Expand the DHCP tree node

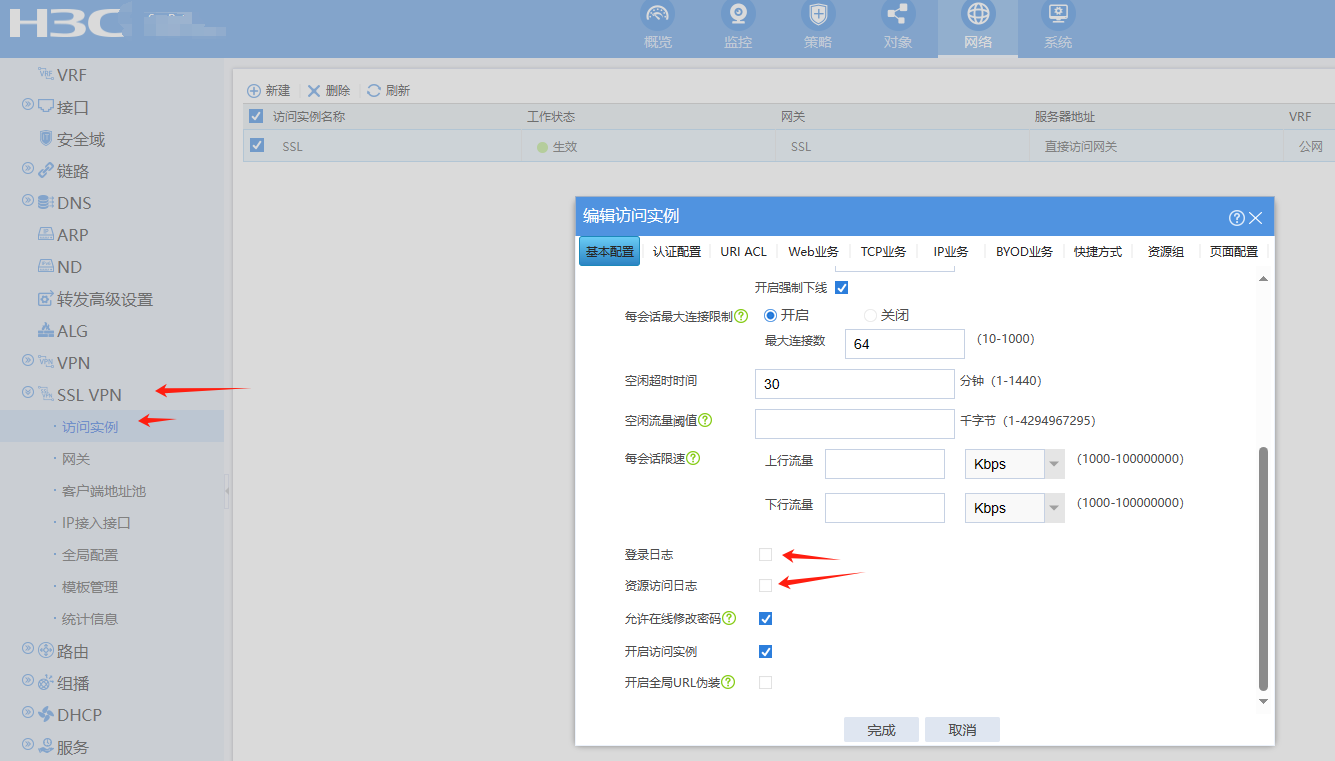[x=28, y=713]
